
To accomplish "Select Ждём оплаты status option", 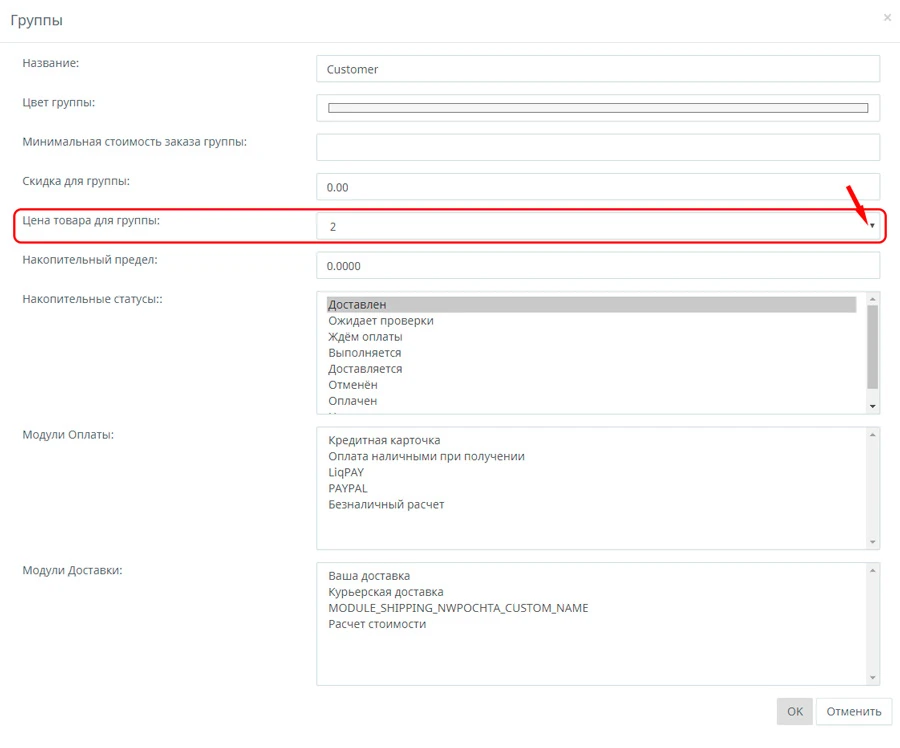I will [365, 337].
